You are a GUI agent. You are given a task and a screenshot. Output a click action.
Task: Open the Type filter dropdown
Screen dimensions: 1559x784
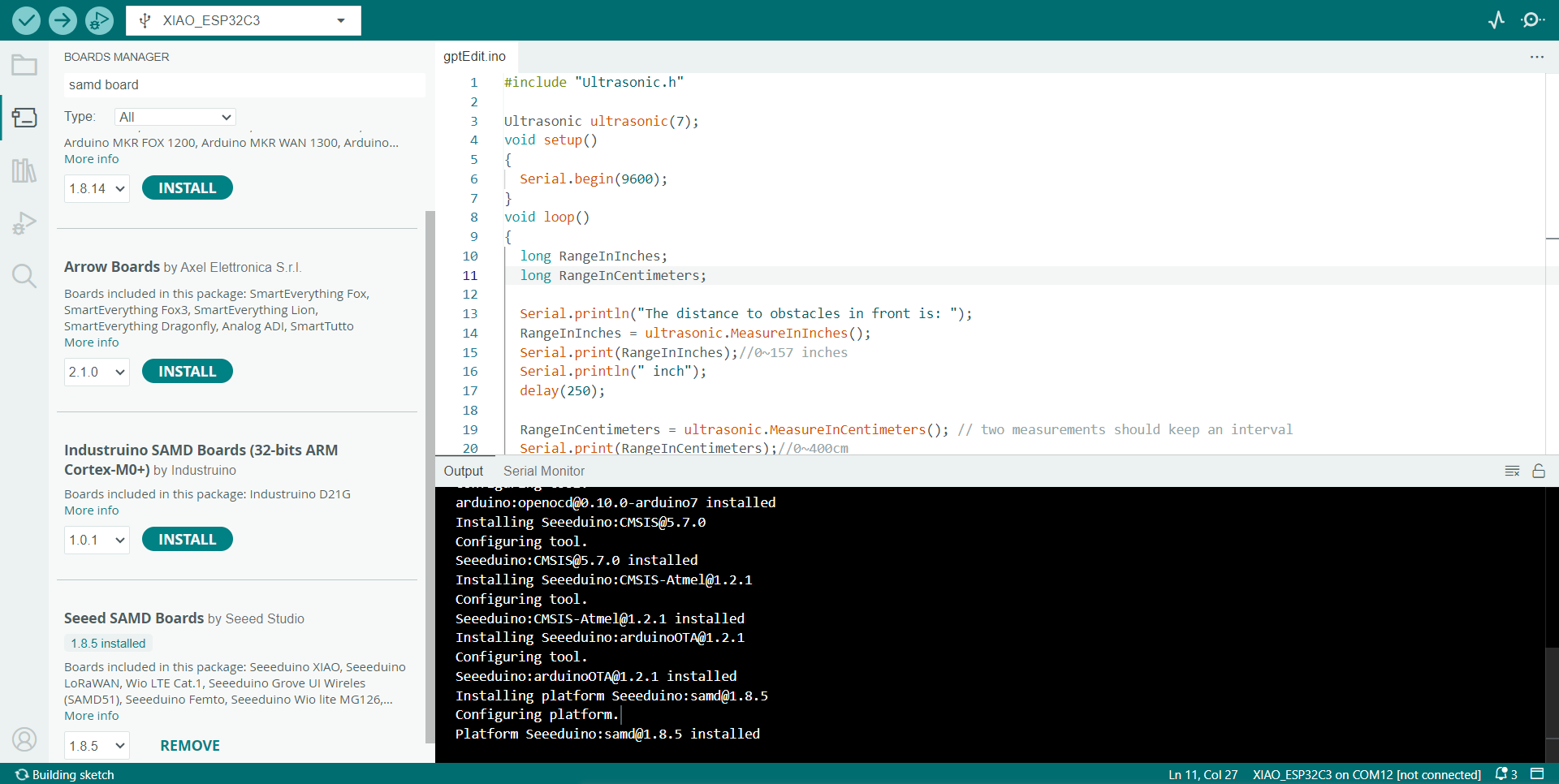pyautogui.click(x=175, y=117)
